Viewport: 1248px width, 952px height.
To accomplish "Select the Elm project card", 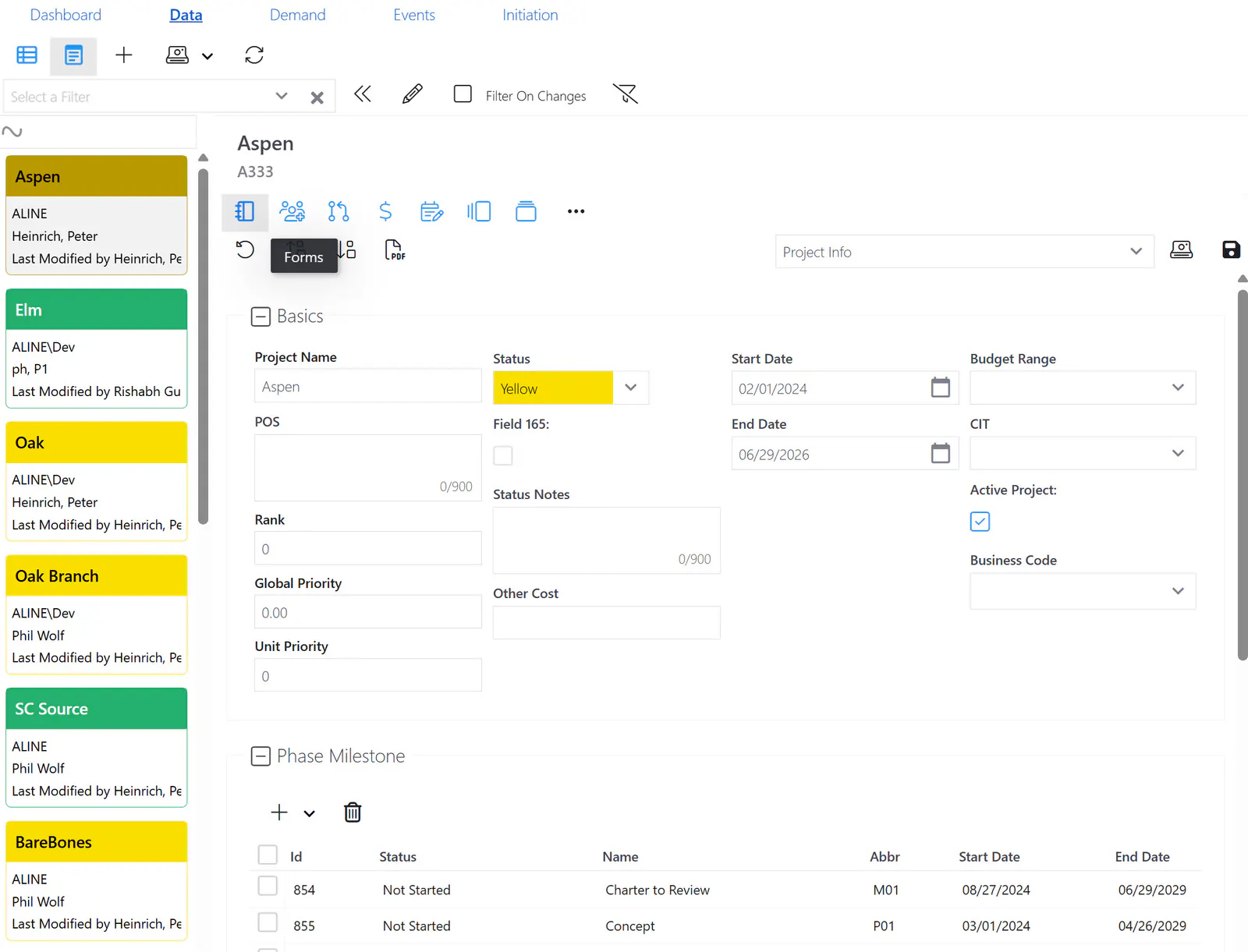I will [97, 349].
